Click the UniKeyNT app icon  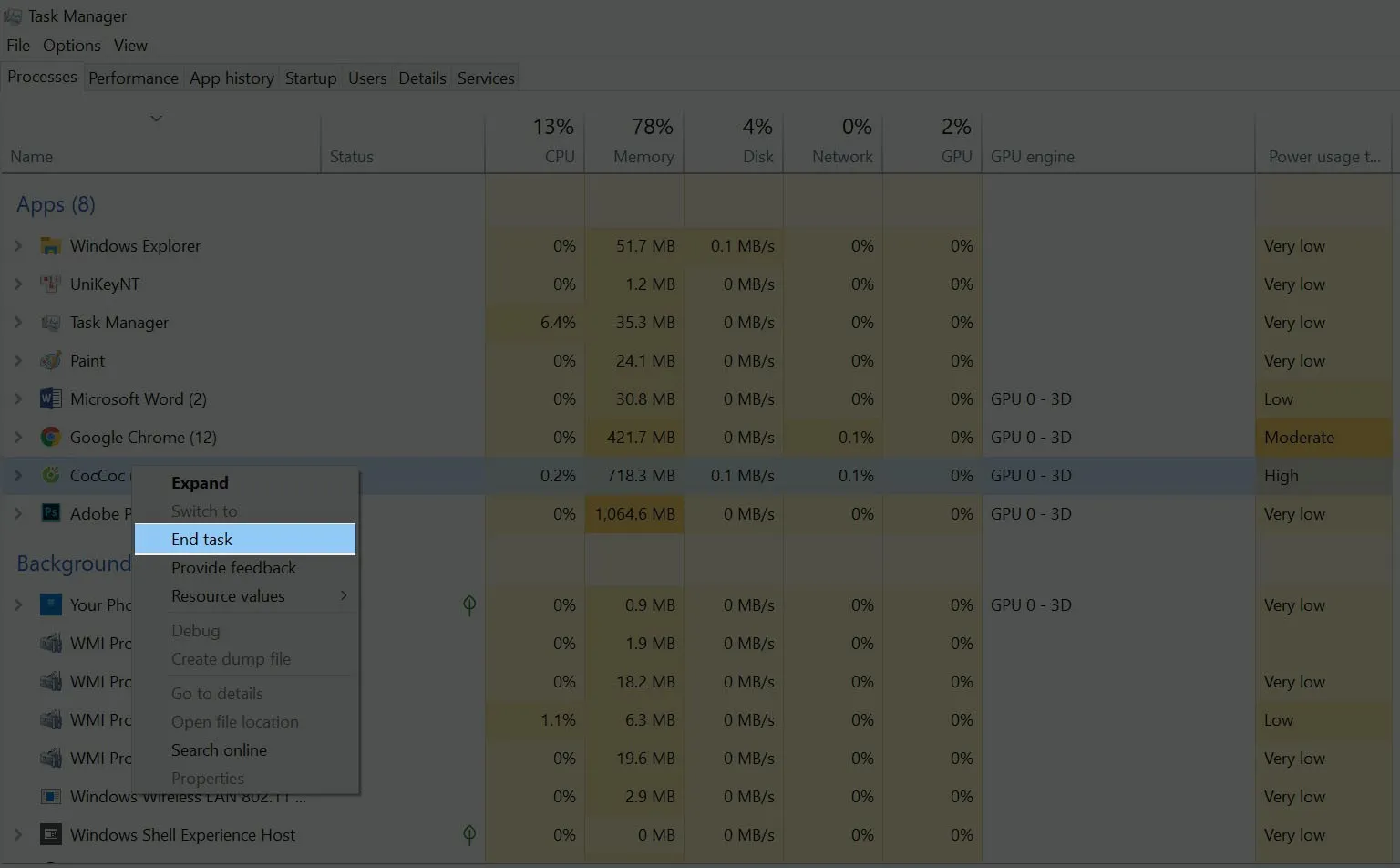tap(51, 284)
